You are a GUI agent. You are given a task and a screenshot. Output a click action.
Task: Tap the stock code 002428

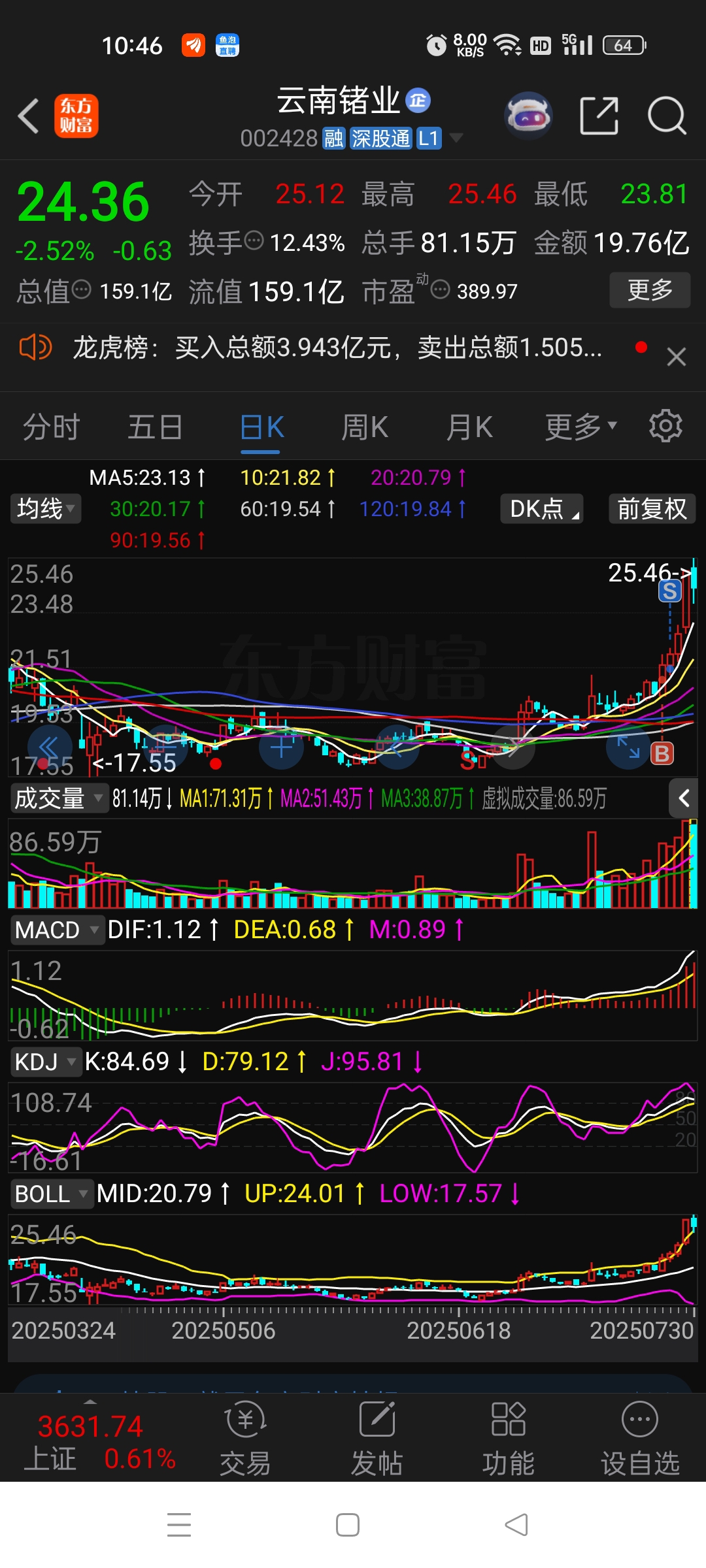[x=279, y=139]
